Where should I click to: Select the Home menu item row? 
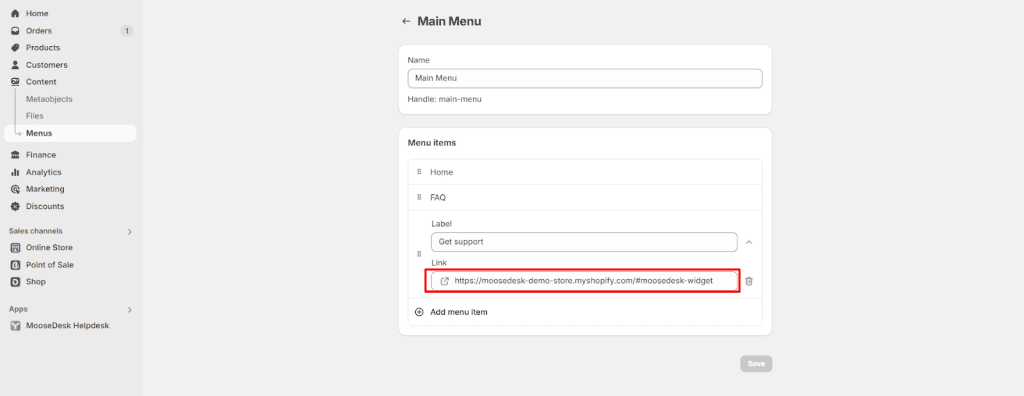585,172
